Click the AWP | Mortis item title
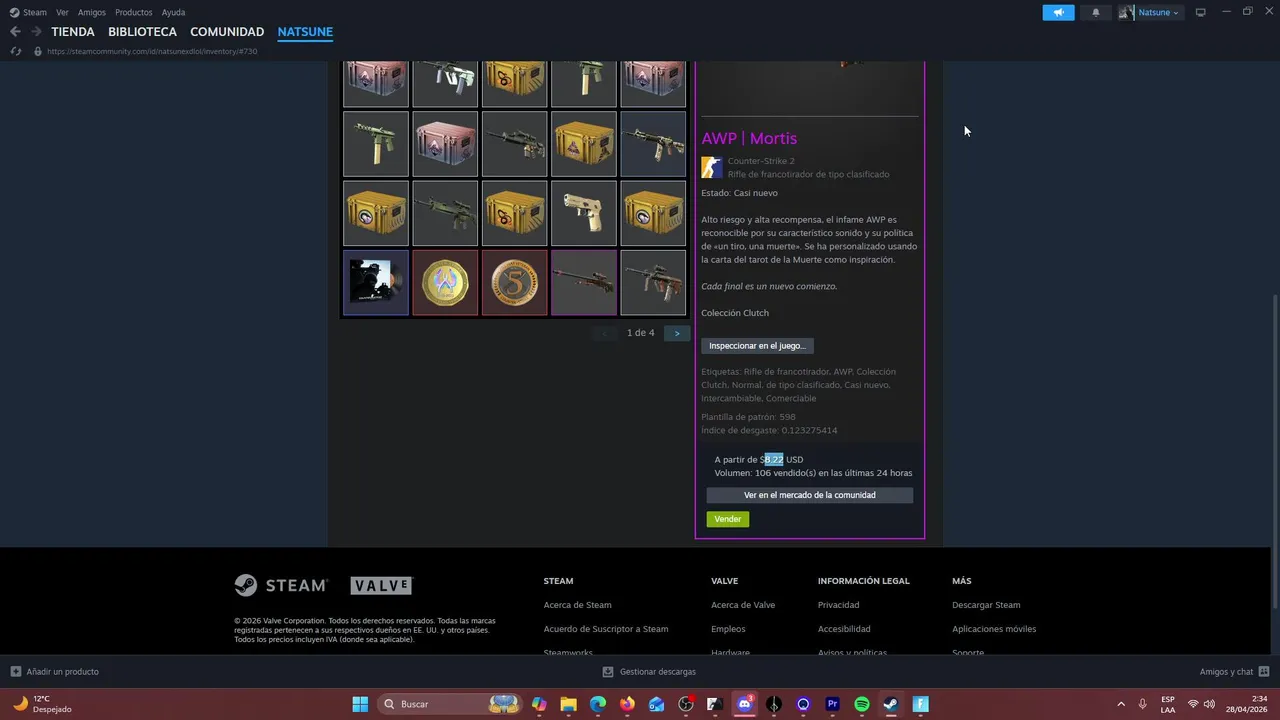Image resolution: width=1280 pixels, height=720 pixels. tap(749, 138)
